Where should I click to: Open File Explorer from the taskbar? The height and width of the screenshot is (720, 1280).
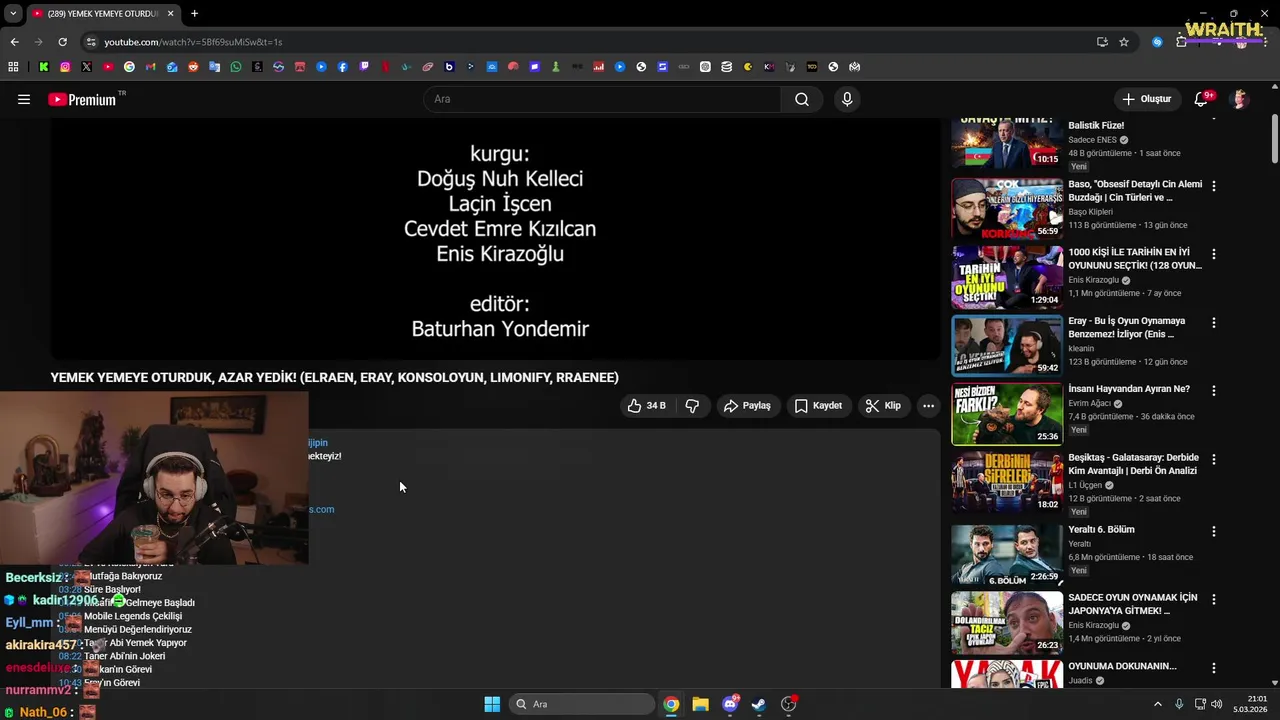pos(700,704)
